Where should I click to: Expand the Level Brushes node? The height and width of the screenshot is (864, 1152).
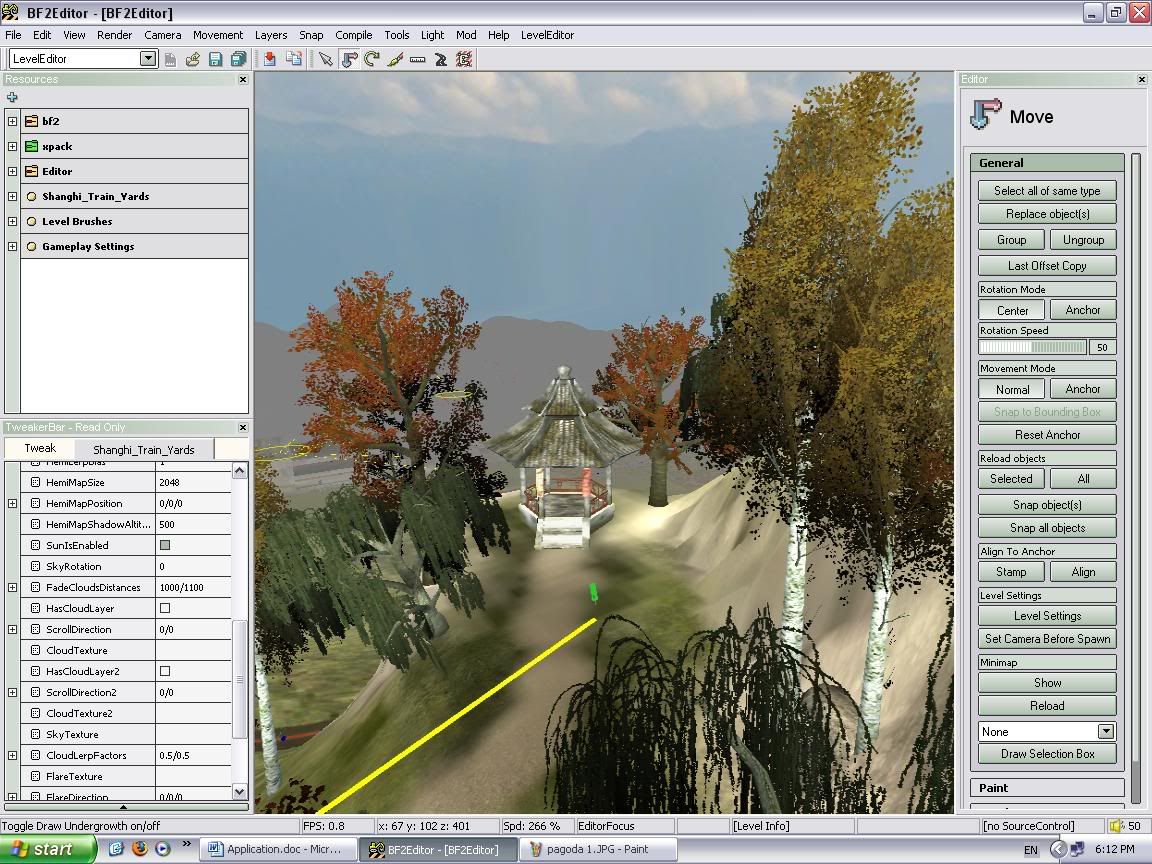click(12, 221)
